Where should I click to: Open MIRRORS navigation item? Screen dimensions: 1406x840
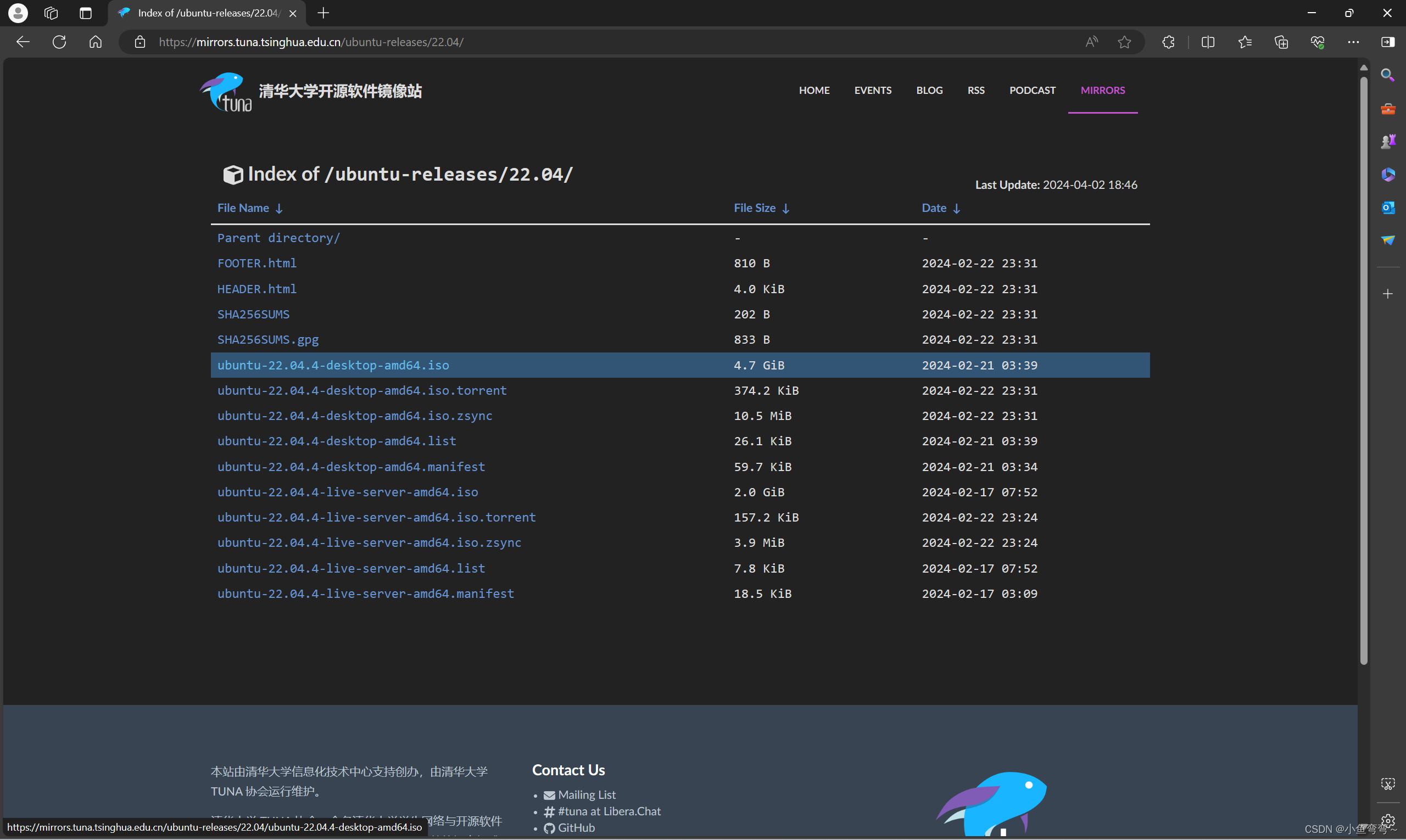(1102, 90)
